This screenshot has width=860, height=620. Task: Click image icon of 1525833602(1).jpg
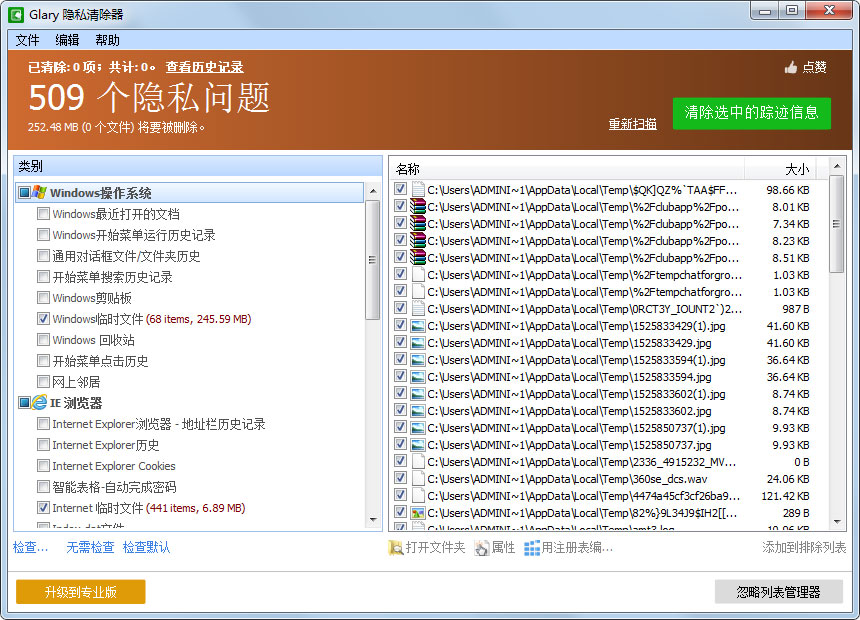[418, 394]
